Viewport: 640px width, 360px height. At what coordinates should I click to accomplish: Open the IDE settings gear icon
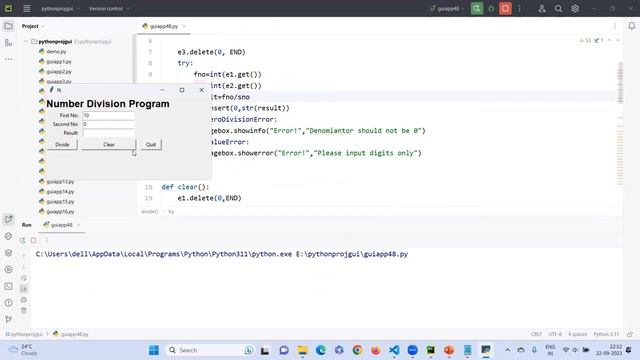click(575, 8)
